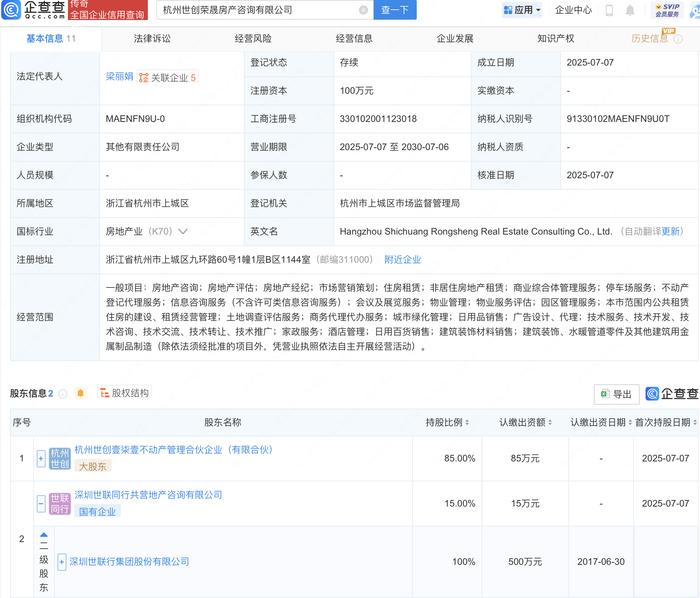Open 企业中心 link
Viewport: 700px width, 598px height.
click(x=573, y=10)
